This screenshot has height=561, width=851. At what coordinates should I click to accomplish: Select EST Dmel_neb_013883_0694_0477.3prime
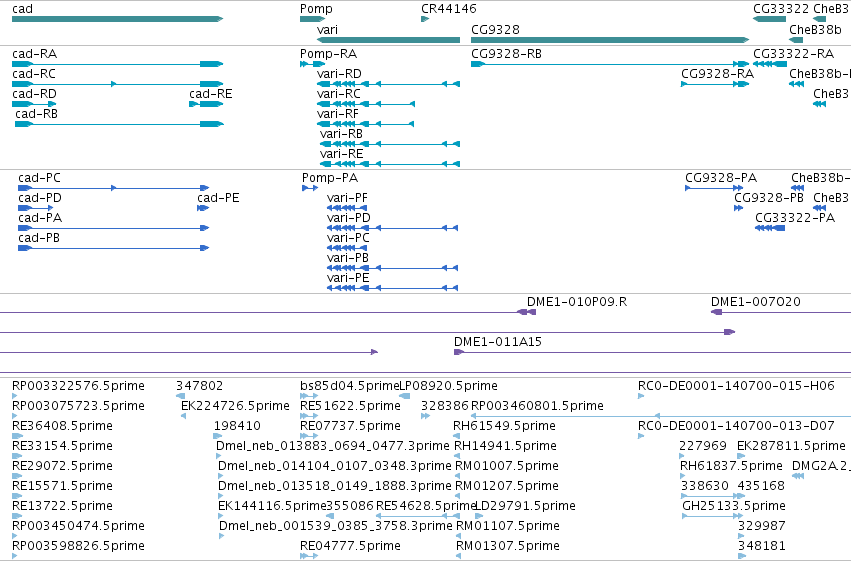(x=333, y=446)
